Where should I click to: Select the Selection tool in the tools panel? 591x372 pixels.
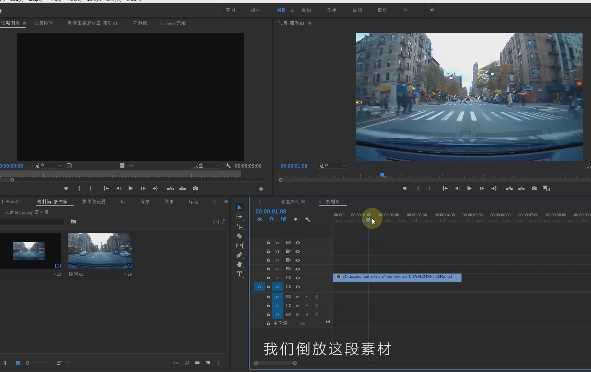coord(239,207)
